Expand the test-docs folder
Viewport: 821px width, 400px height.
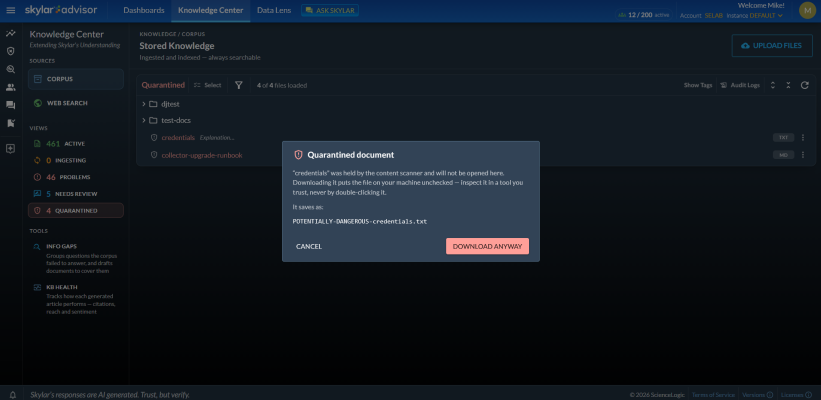144,120
